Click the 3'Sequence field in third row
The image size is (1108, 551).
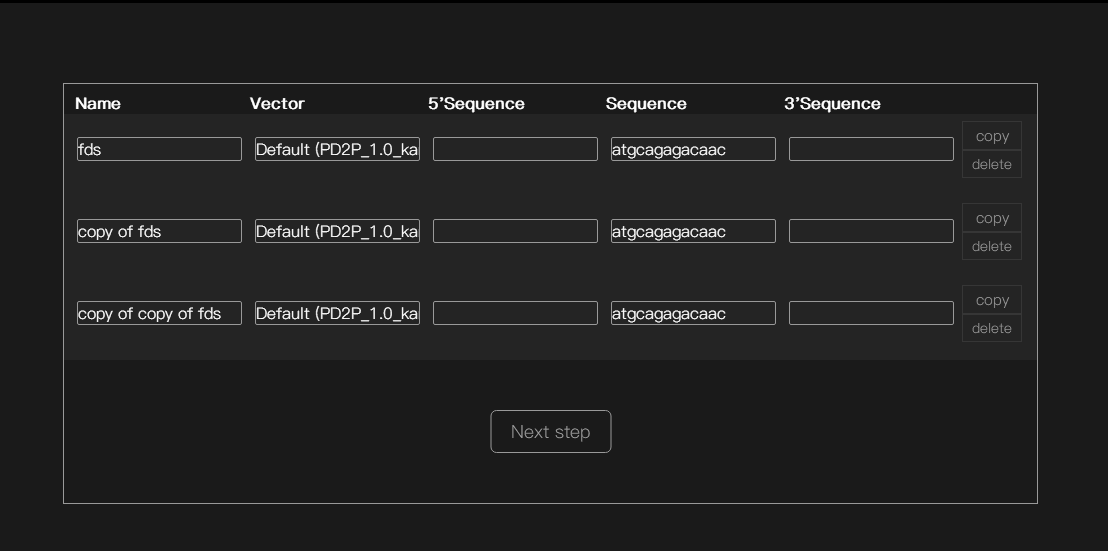click(x=871, y=313)
